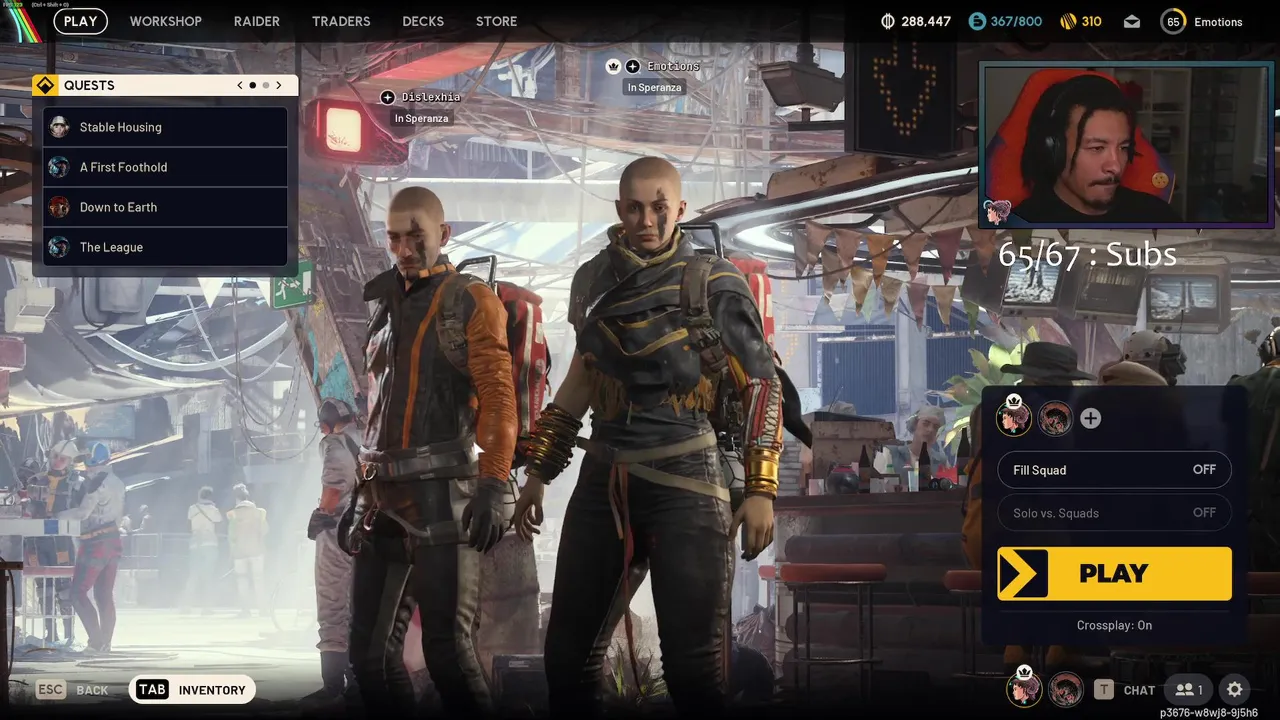
Task: Open Inventory with the TAB button
Action: [192, 689]
